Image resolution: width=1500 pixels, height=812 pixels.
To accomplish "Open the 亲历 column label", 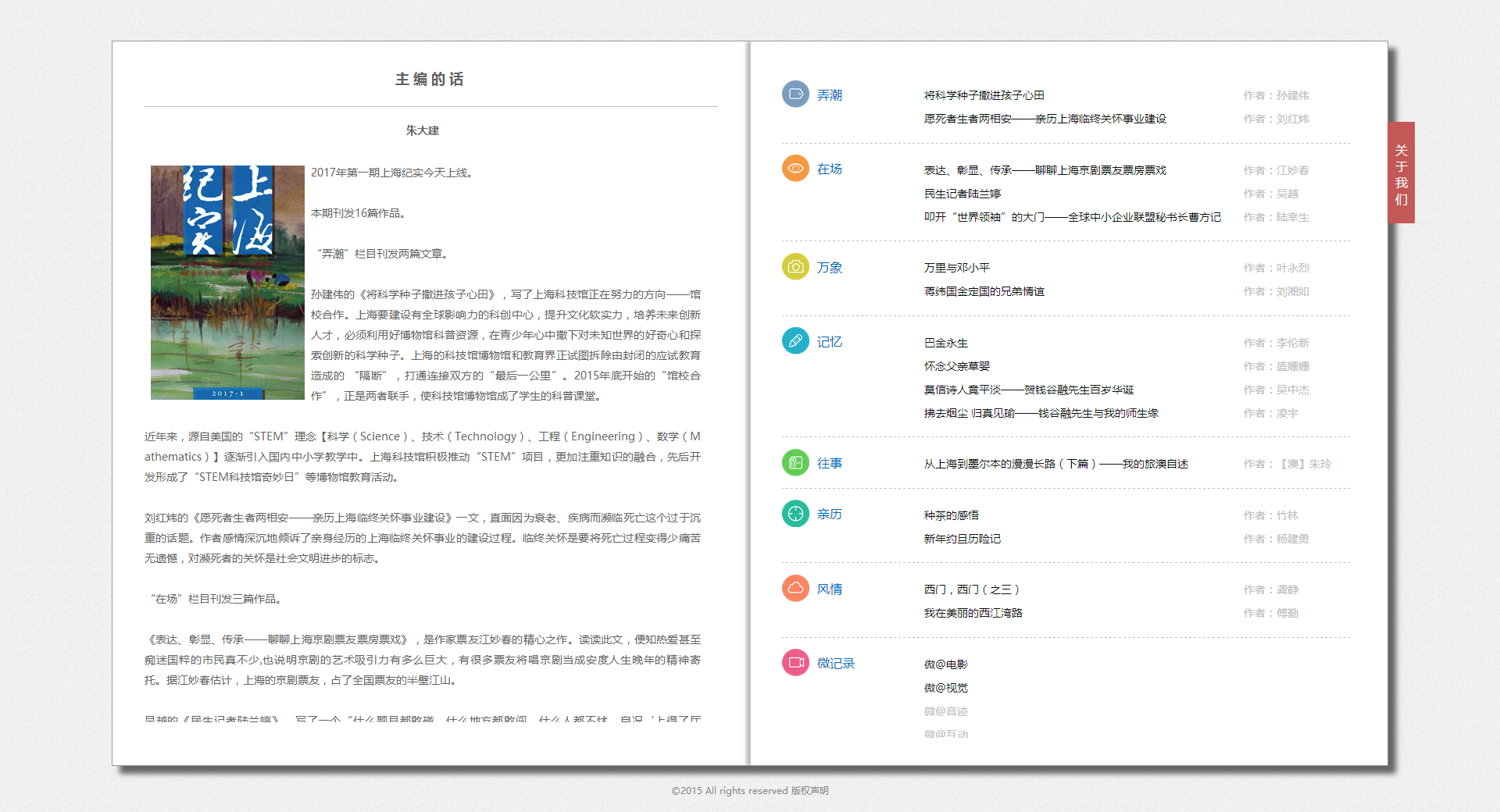I will point(830,515).
